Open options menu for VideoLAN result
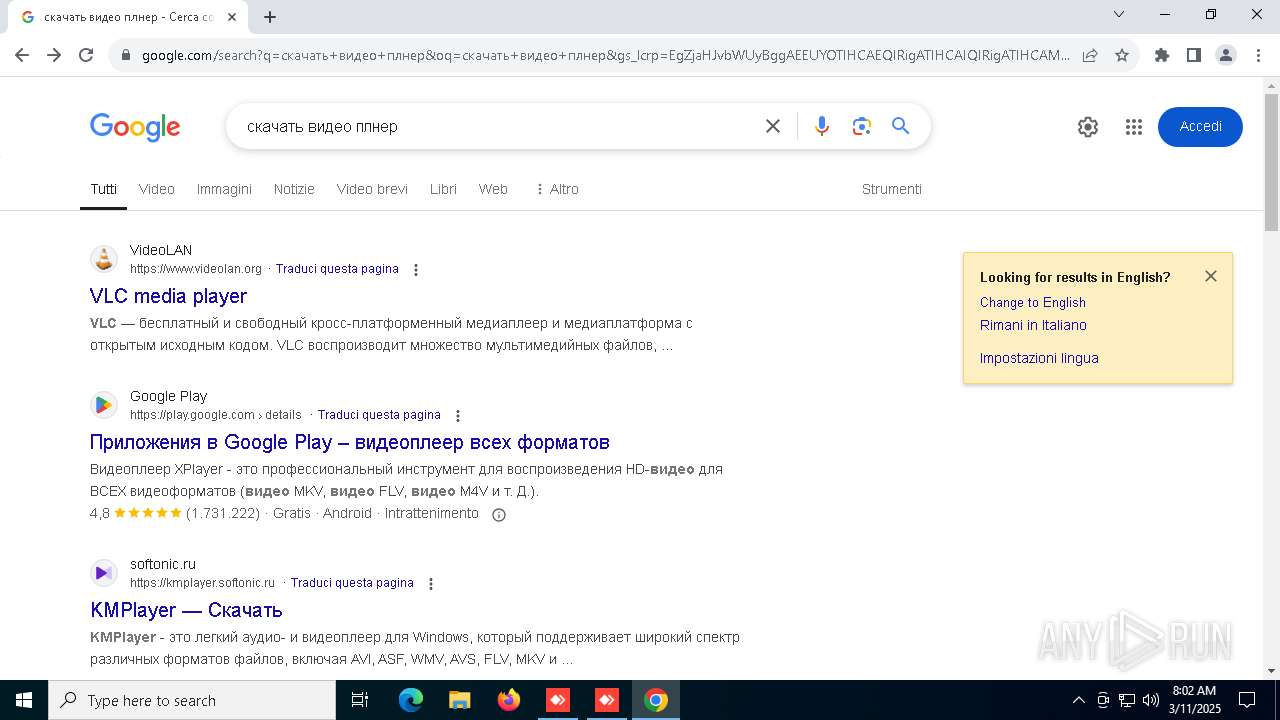The image size is (1280, 720). point(416,270)
